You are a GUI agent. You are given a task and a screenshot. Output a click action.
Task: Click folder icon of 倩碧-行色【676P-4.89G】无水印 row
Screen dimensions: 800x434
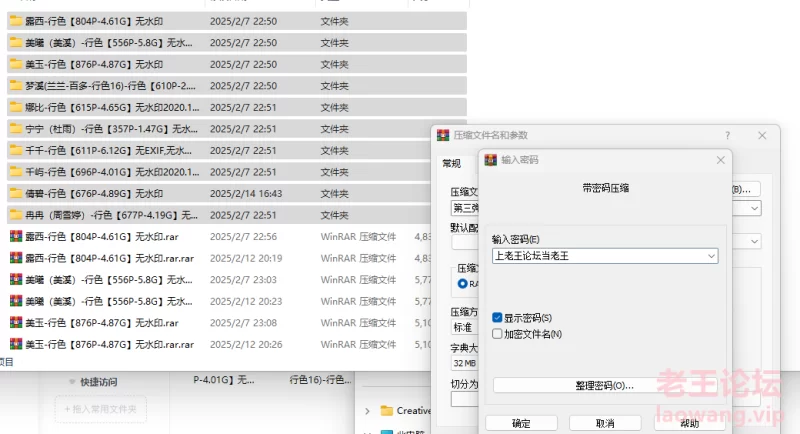pyautogui.click(x=16, y=193)
